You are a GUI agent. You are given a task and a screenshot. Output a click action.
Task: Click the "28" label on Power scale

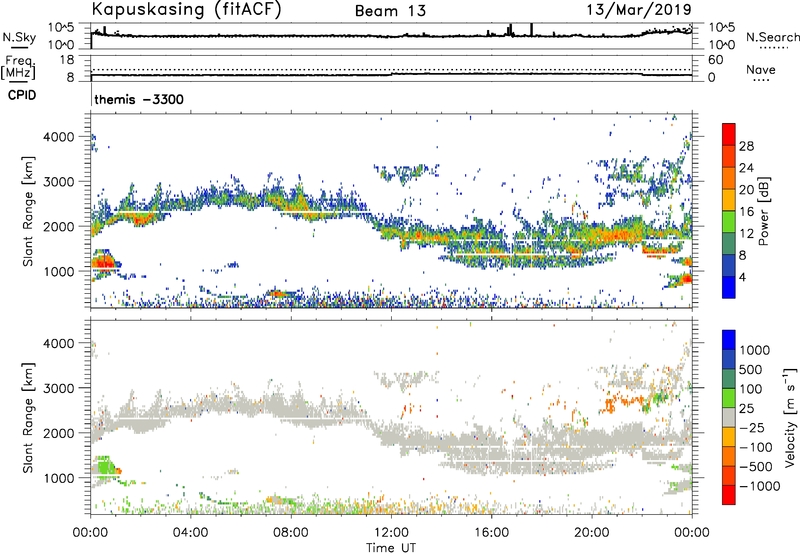[746, 146]
